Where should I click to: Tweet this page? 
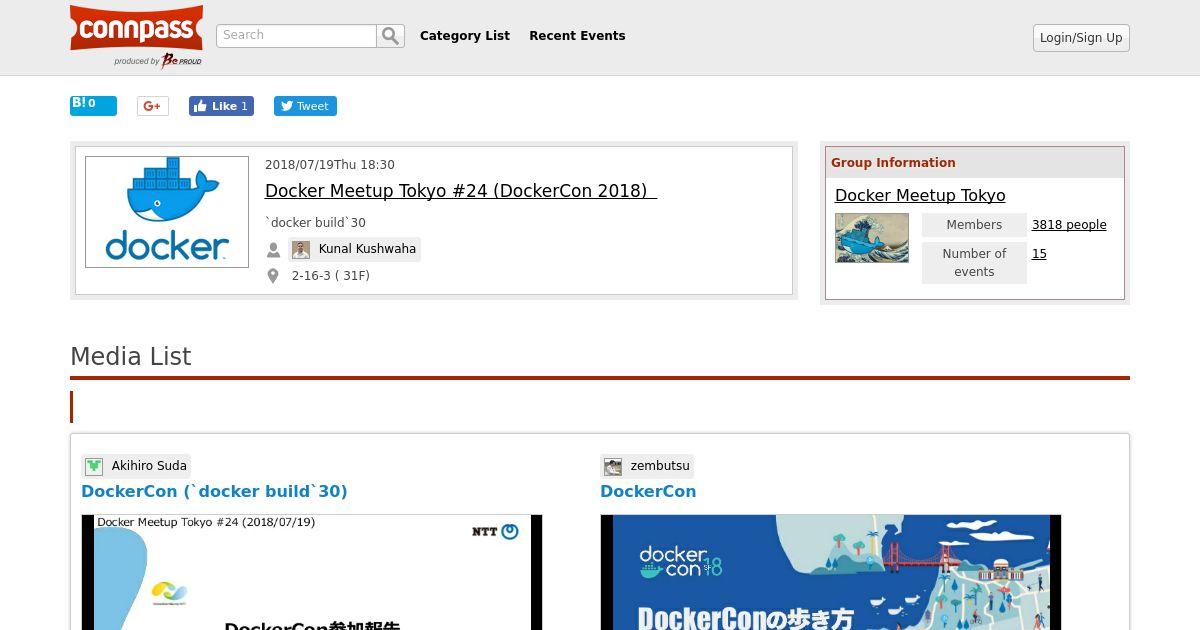click(305, 106)
